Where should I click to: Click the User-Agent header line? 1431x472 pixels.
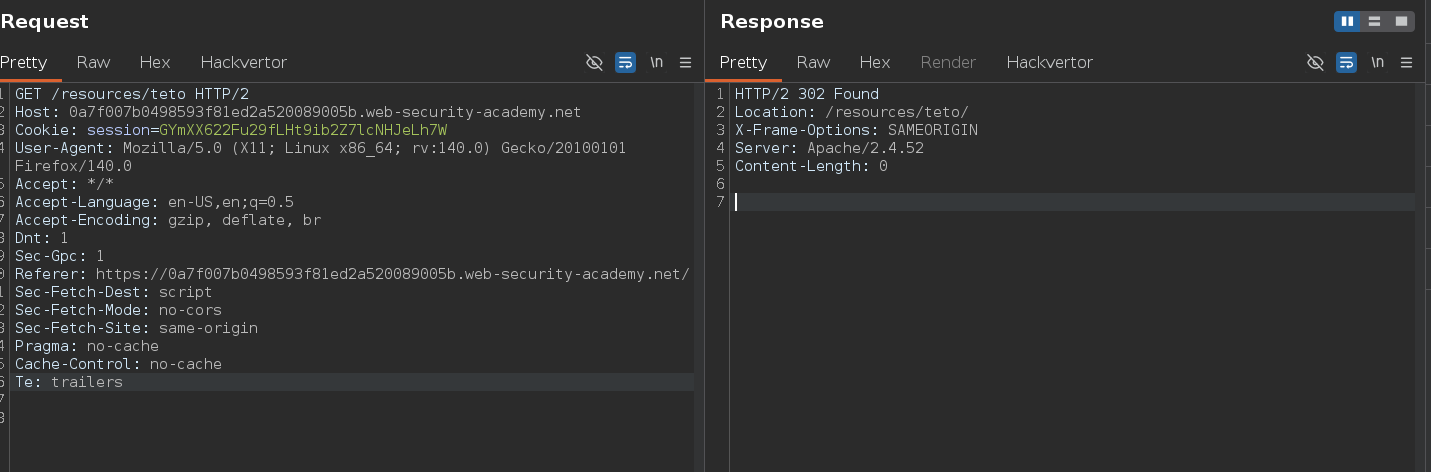(320, 148)
